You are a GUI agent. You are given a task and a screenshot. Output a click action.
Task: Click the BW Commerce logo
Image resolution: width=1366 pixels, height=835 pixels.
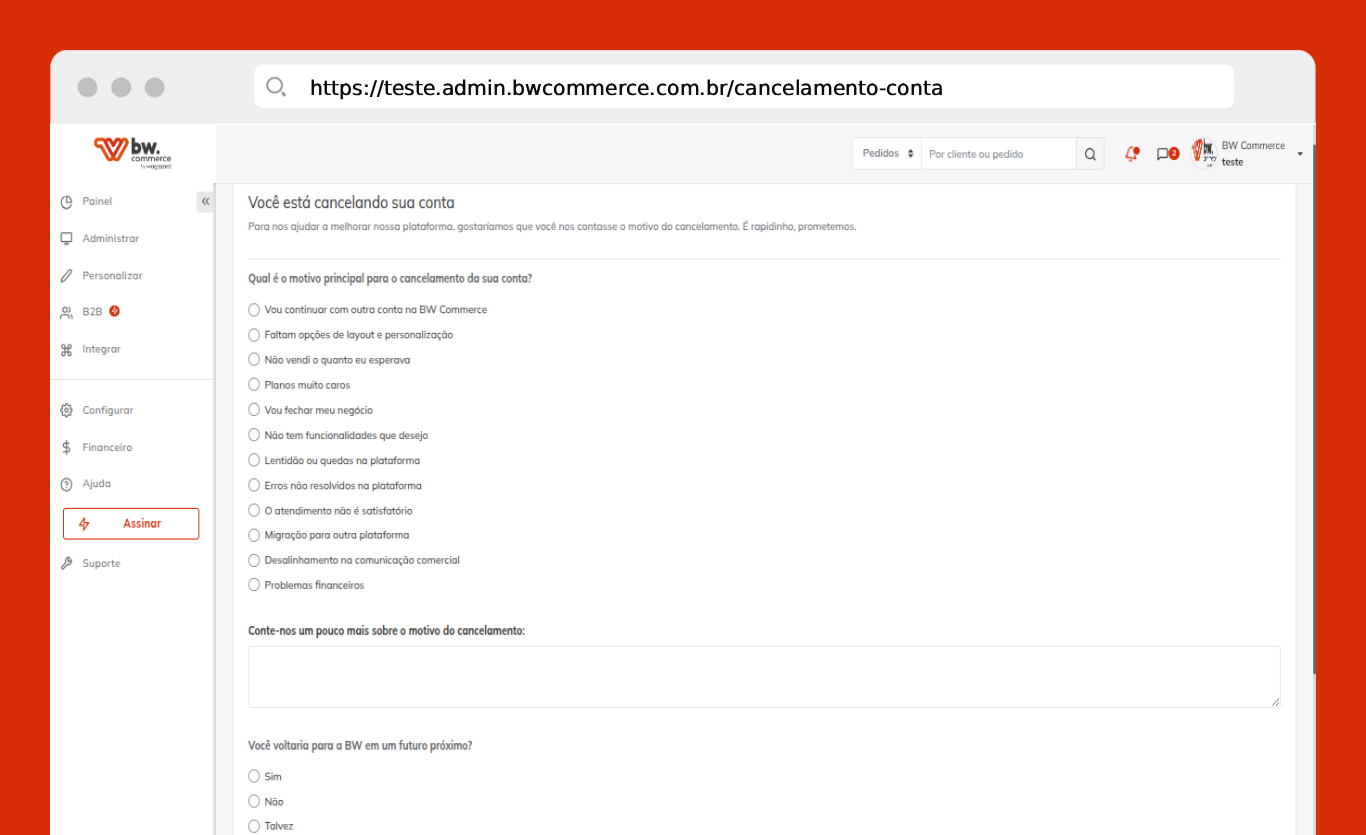click(x=133, y=152)
